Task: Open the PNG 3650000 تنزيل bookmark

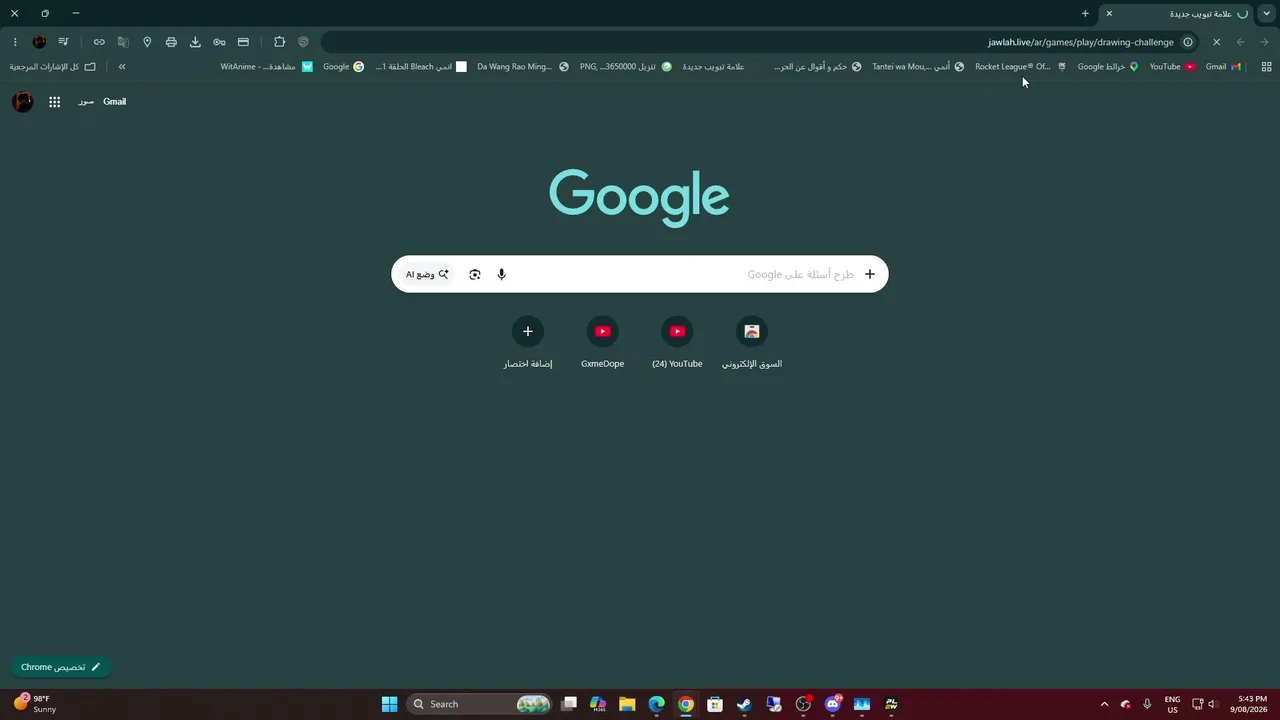Action: pyautogui.click(x=625, y=67)
